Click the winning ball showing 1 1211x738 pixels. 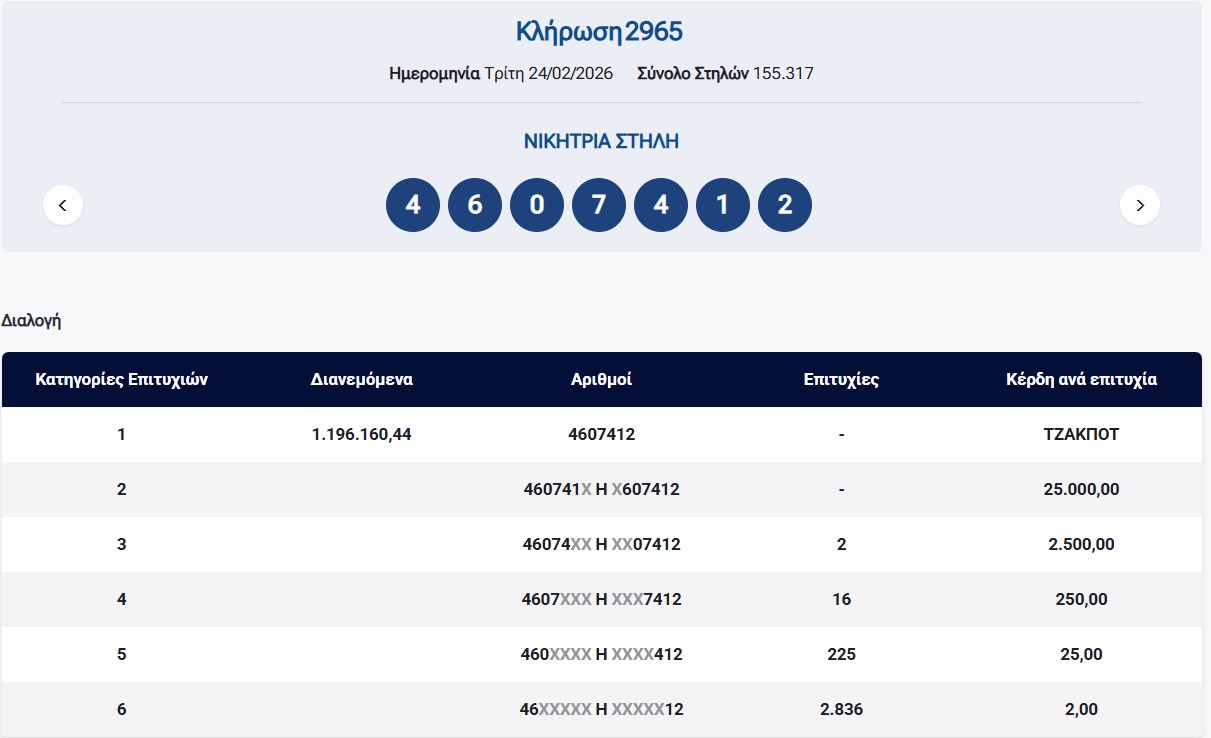pyautogui.click(x=723, y=205)
